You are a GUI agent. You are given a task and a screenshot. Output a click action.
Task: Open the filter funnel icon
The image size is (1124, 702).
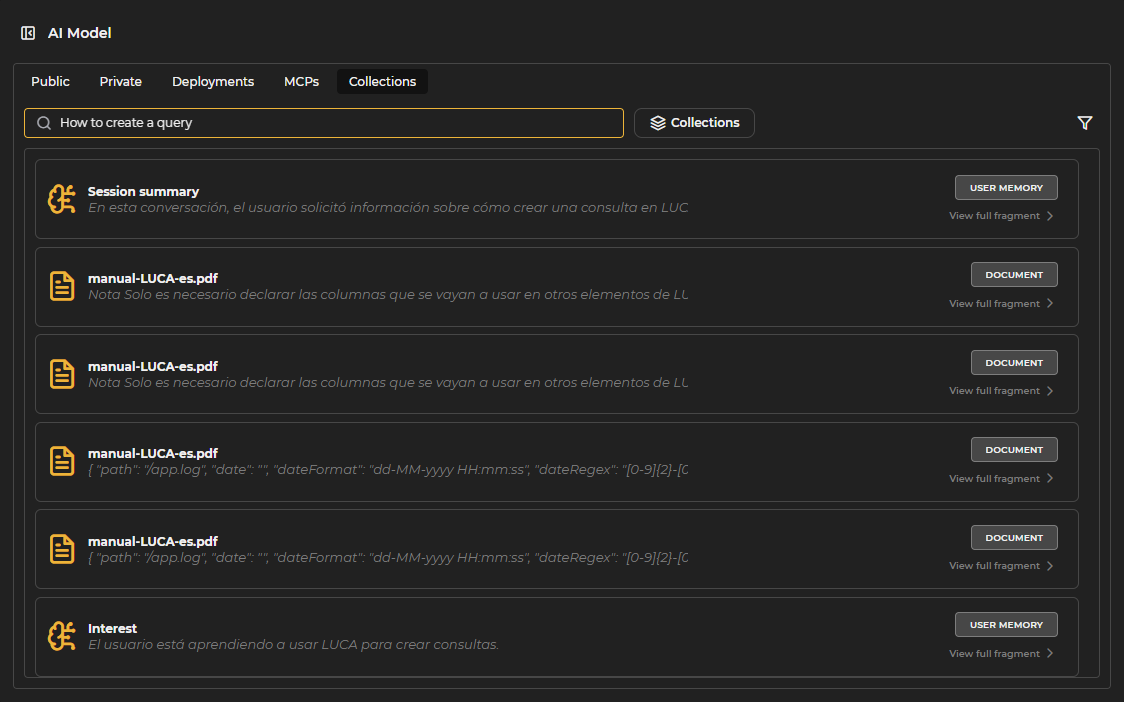point(1085,123)
